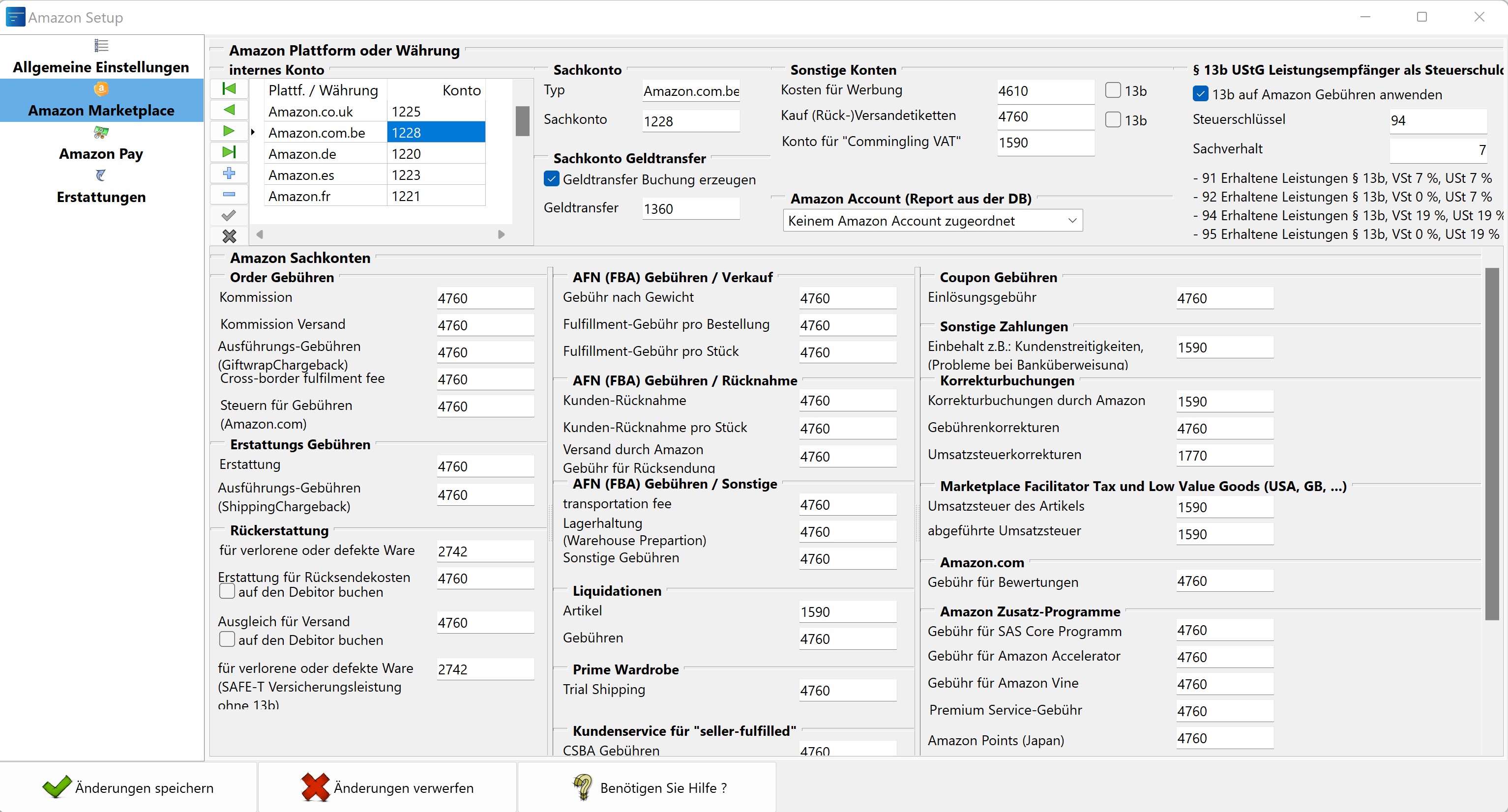Click the Typ field Amazon.com.be
Screen dimensions: 1508x812
click(691, 90)
